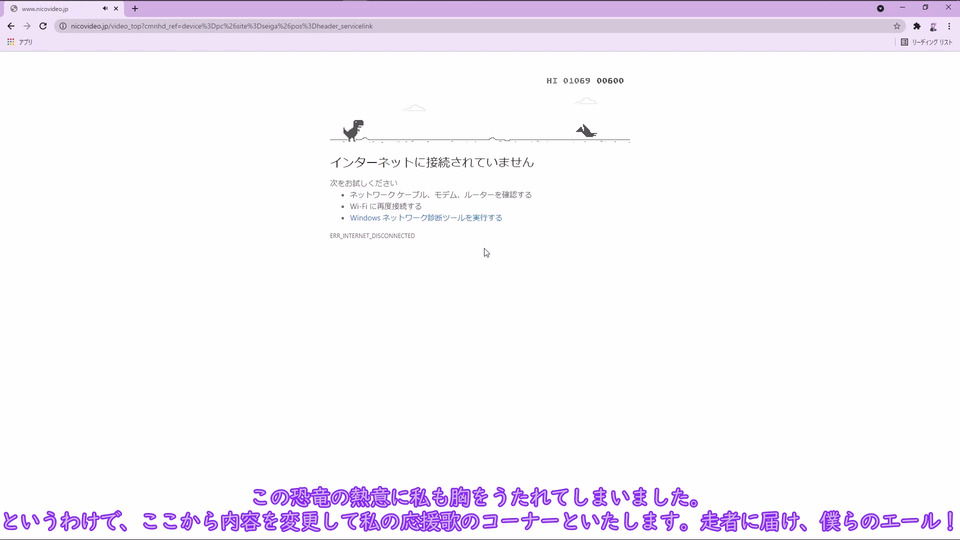Click the pterodactyl obstacle in the dino game
Screen dimensions: 960x540
pos(586,130)
